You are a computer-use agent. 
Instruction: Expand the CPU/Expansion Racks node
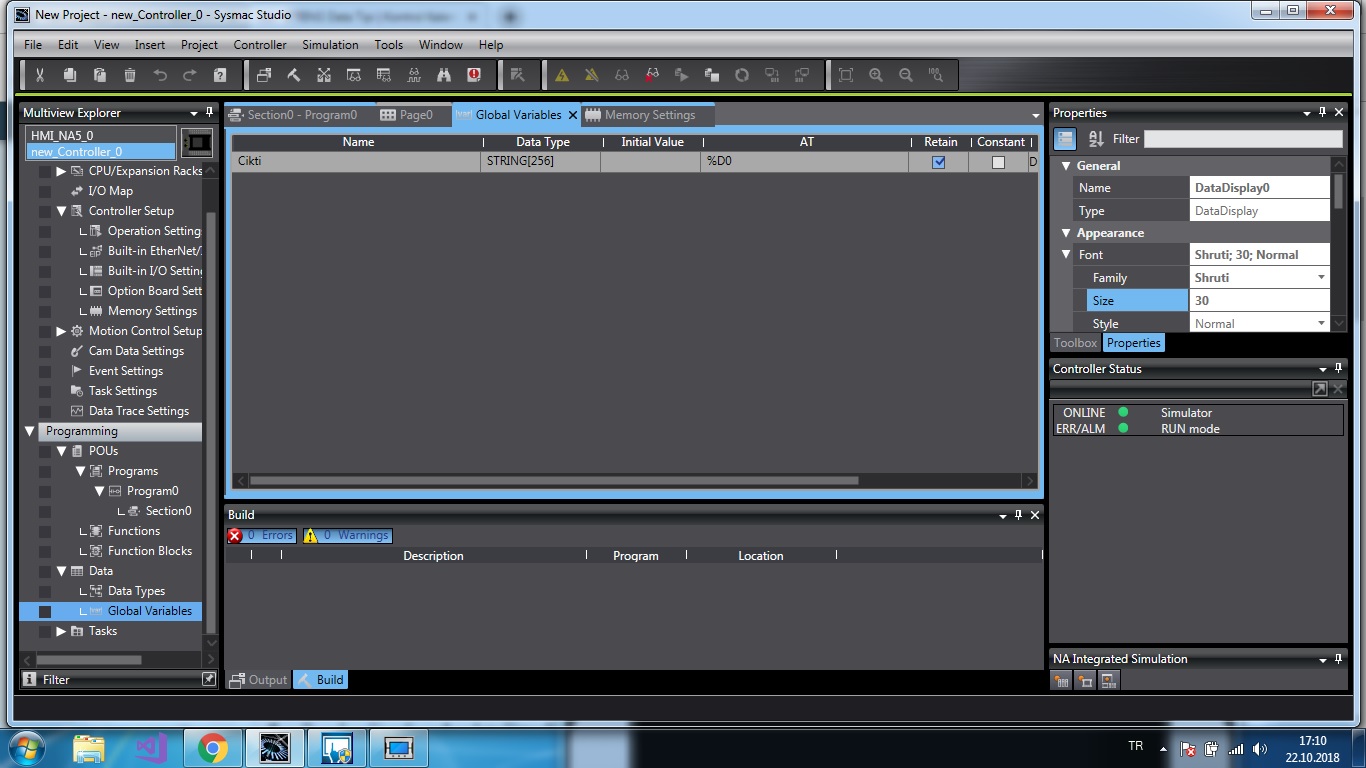tap(61, 171)
